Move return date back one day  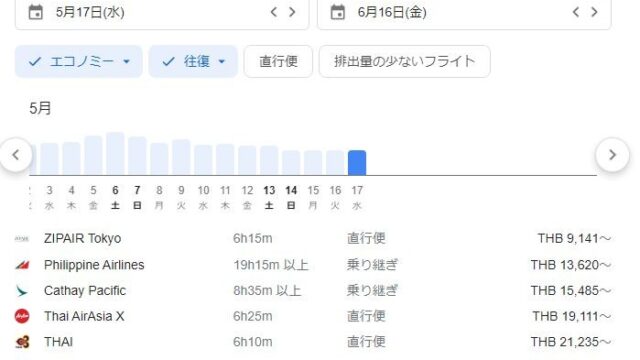click(x=576, y=12)
